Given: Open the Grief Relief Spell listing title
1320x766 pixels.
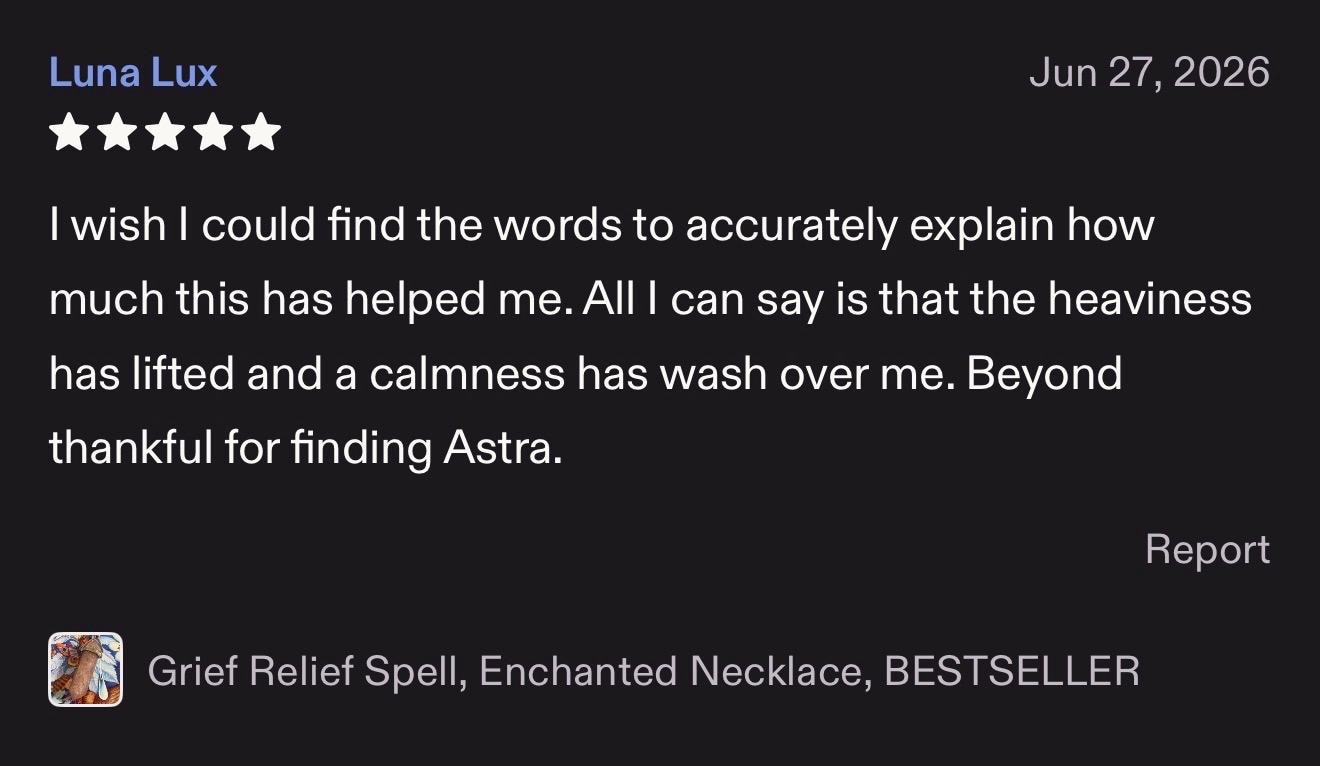Looking at the screenshot, I should (x=644, y=670).
